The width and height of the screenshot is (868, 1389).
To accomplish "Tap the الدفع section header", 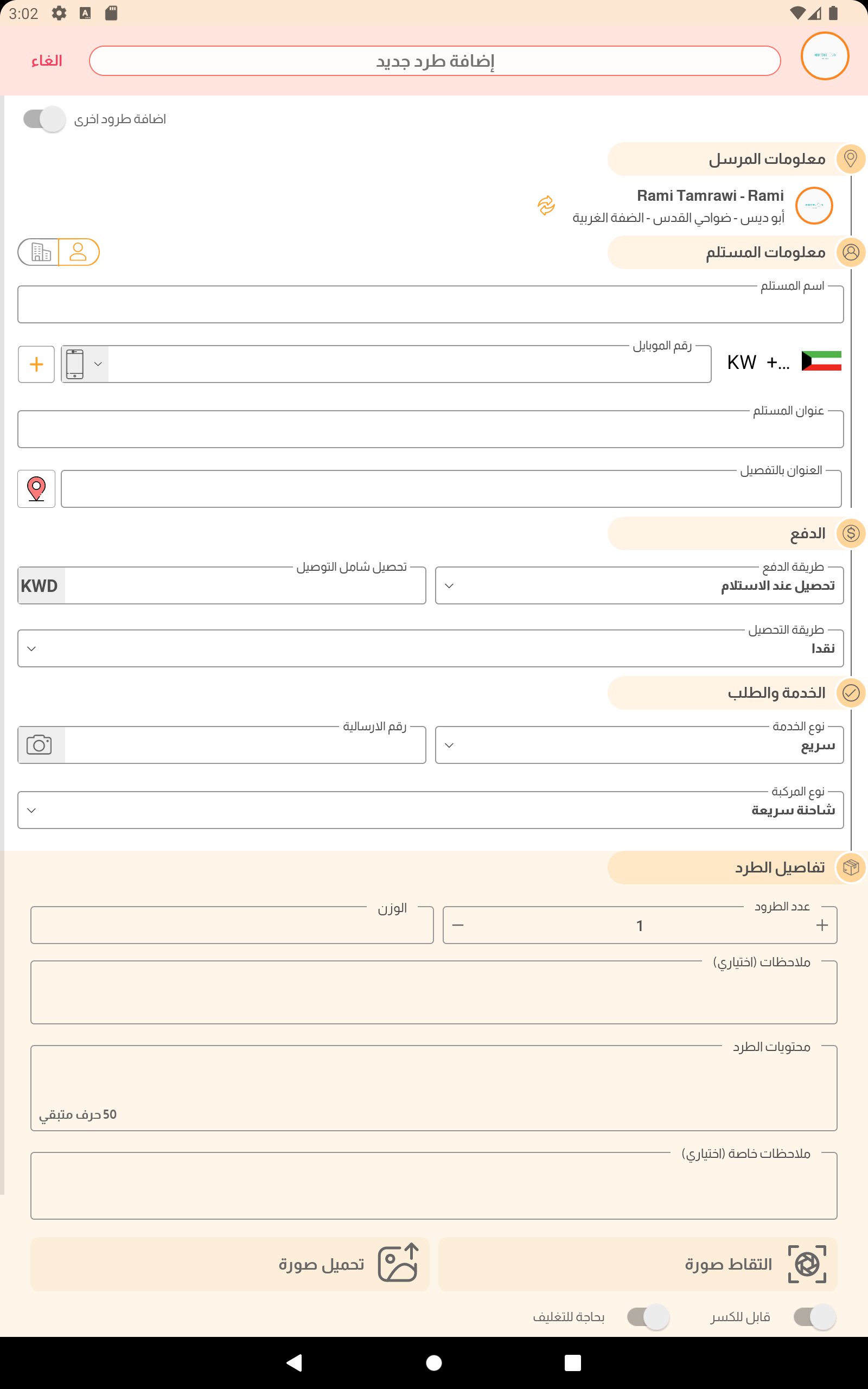I will (x=729, y=534).
